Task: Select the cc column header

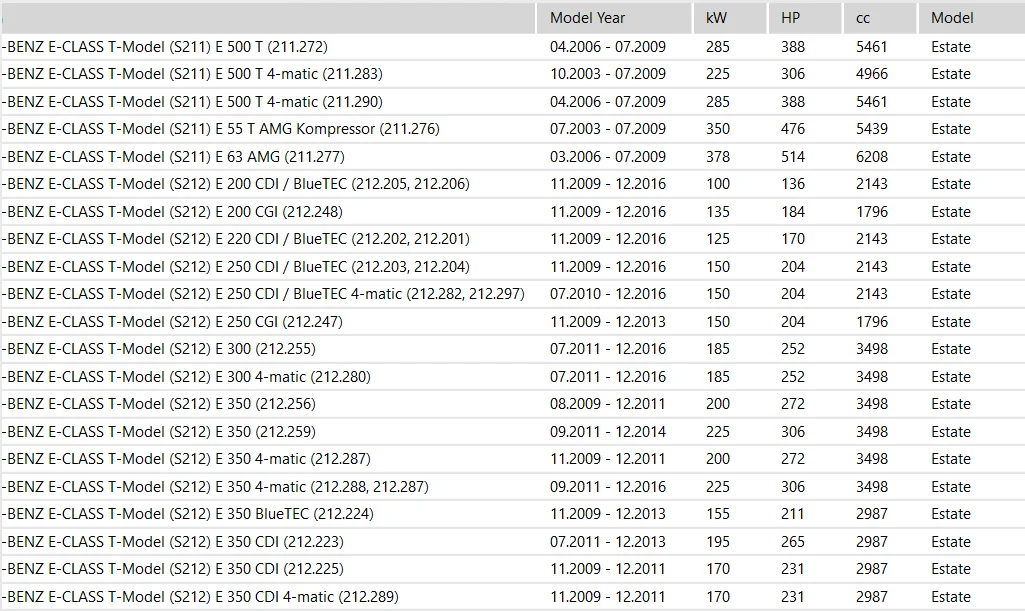Action: 880,18
